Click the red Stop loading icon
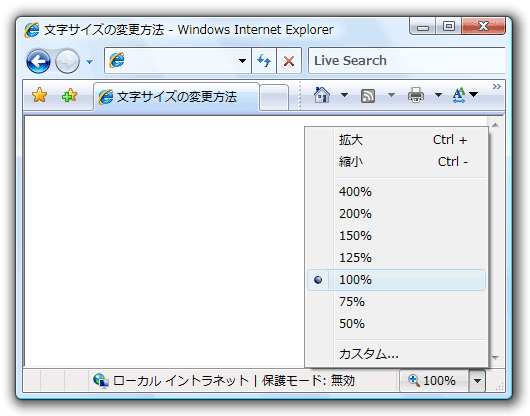The image size is (530, 416). point(289,61)
